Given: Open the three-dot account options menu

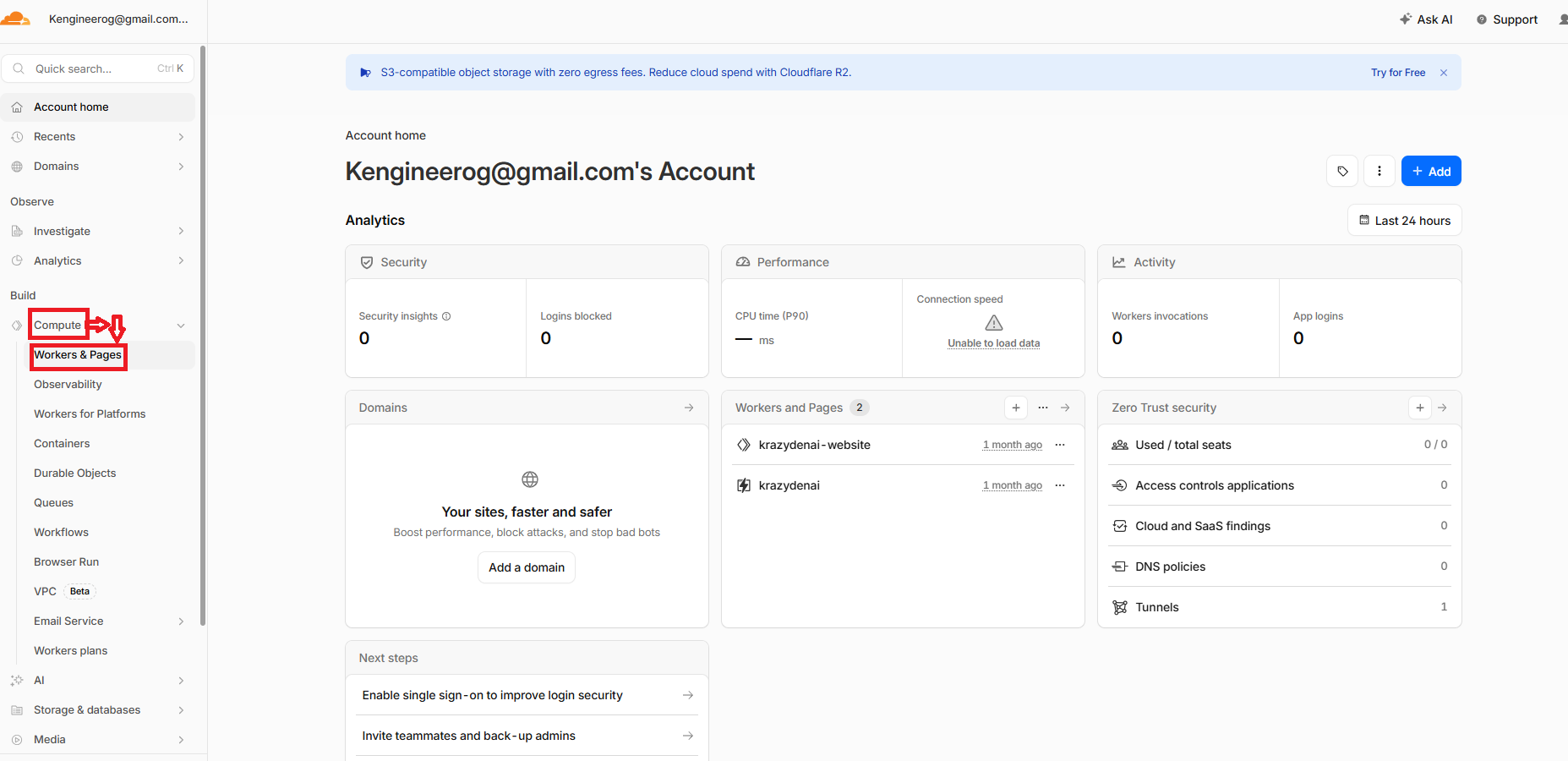Looking at the screenshot, I should point(1380,171).
